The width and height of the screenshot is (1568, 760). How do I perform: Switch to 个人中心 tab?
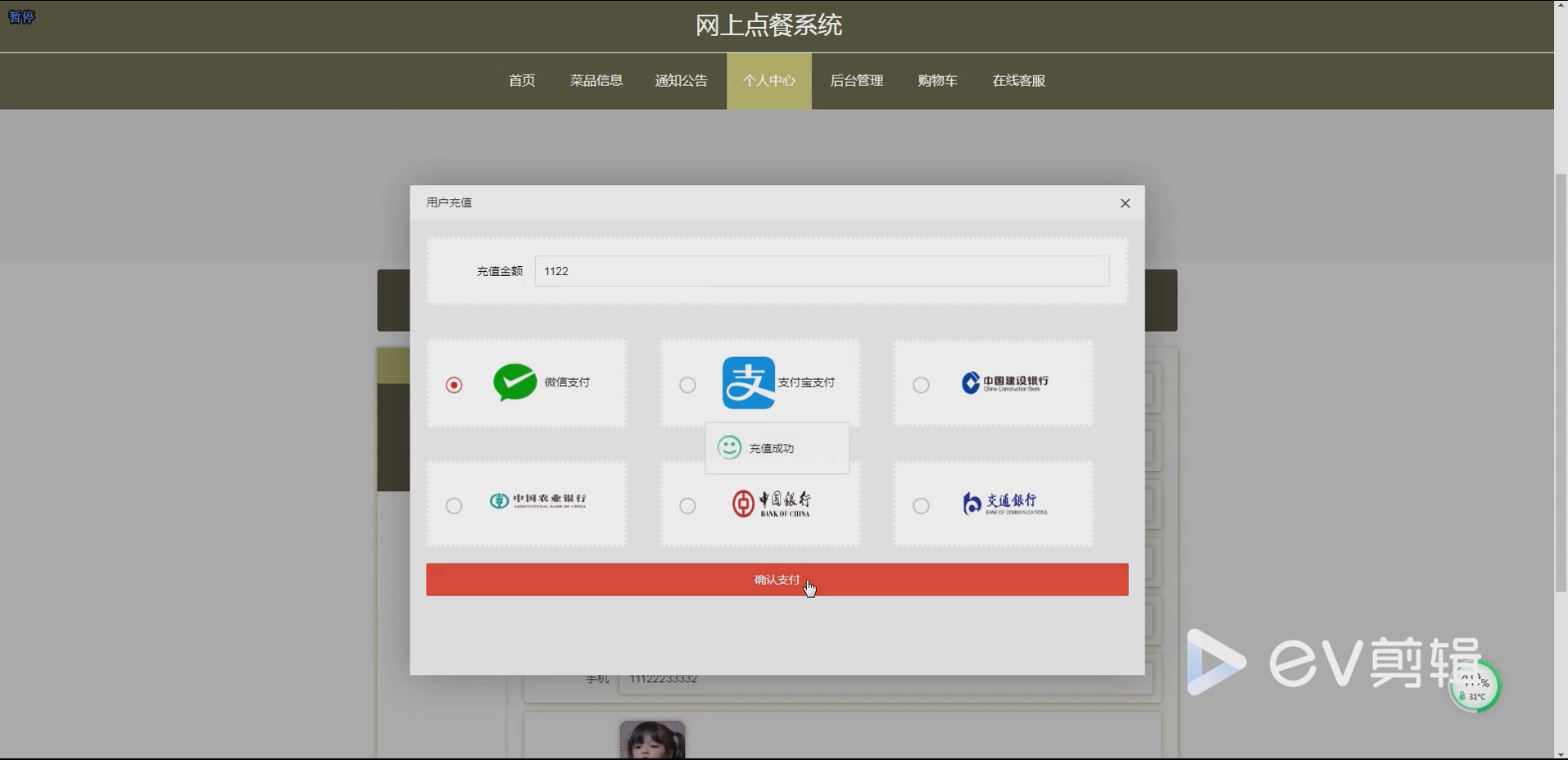pos(768,80)
